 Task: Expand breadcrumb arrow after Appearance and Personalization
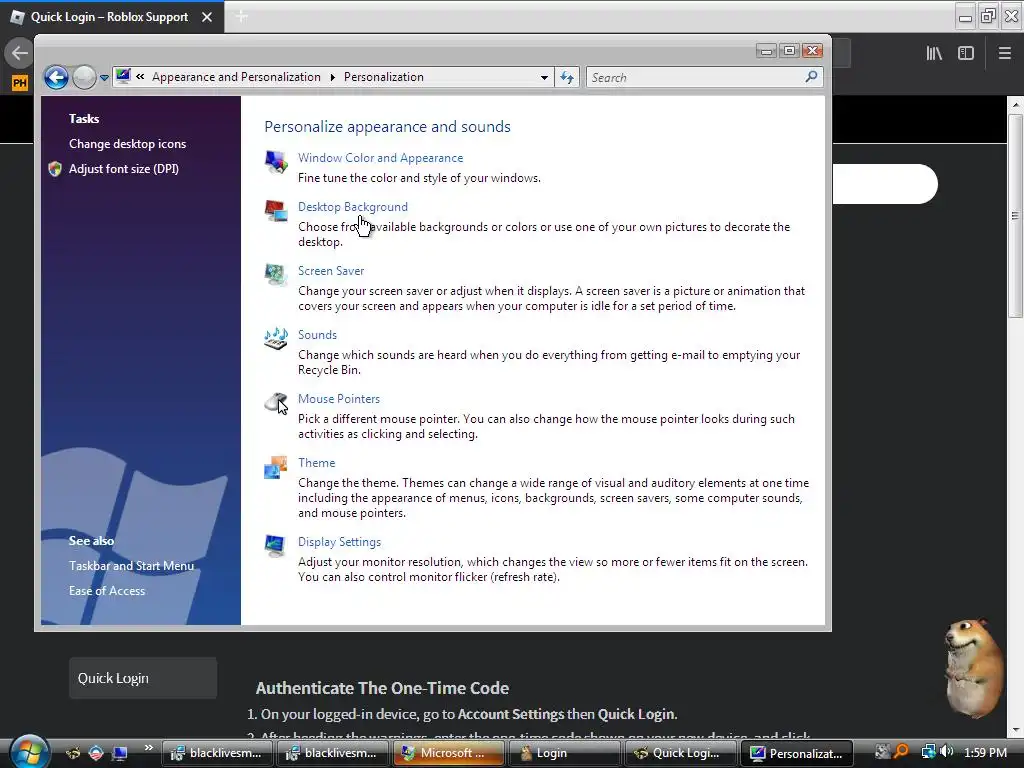point(332,77)
